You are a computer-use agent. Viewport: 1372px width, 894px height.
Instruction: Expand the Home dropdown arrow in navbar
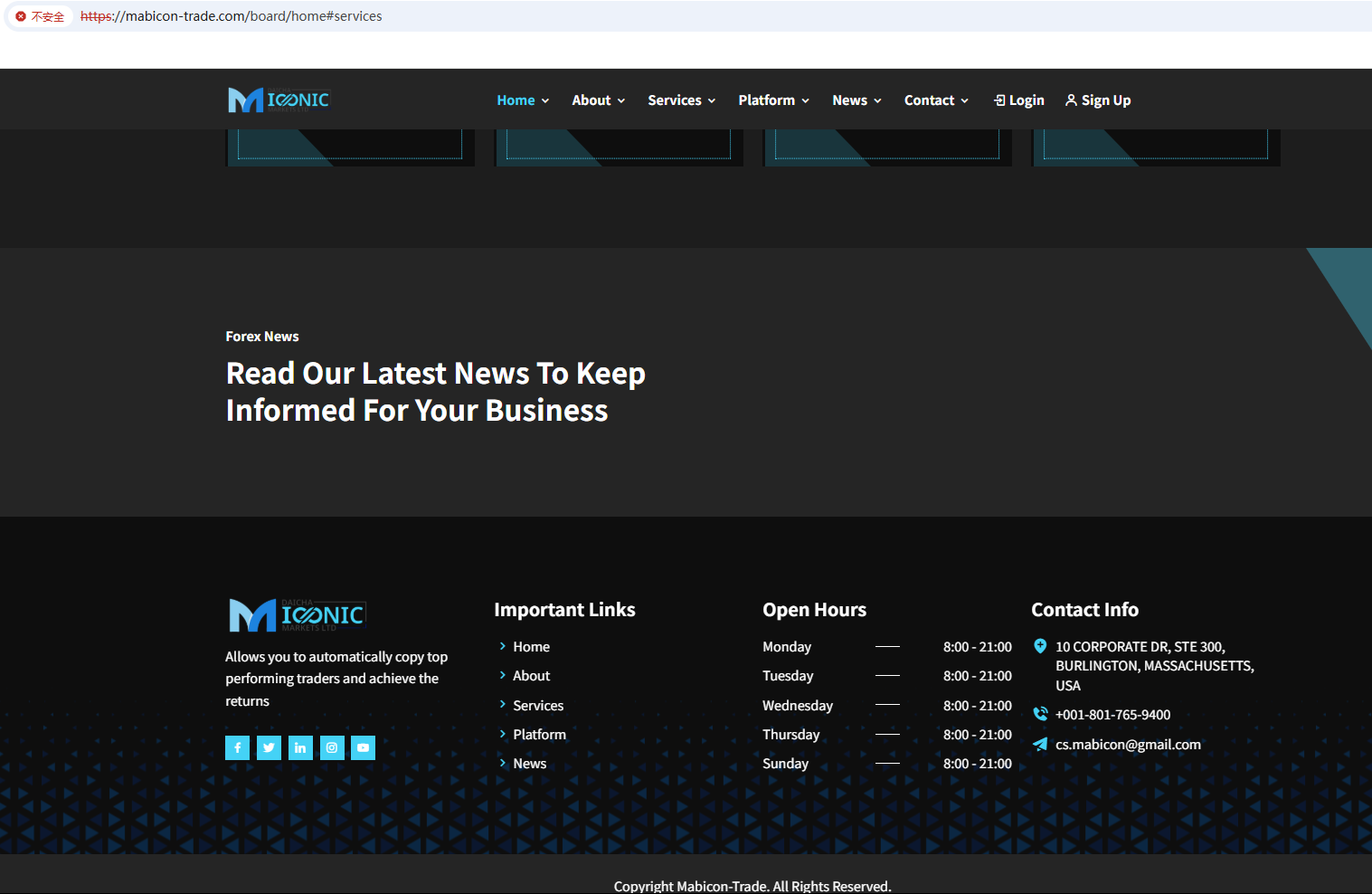click(x=545, y=100)
